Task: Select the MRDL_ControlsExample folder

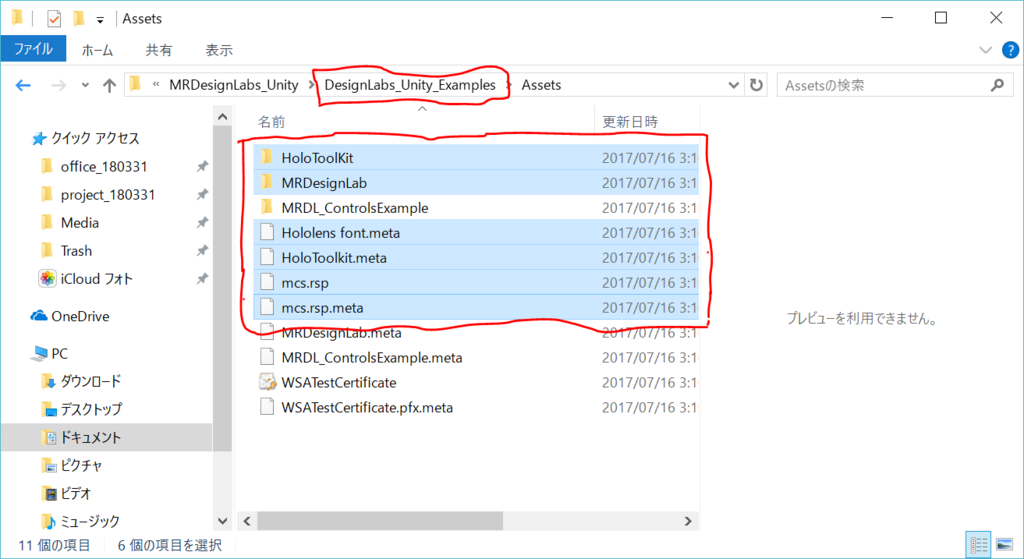Action: pyautogui.click(x=475, y=208)
